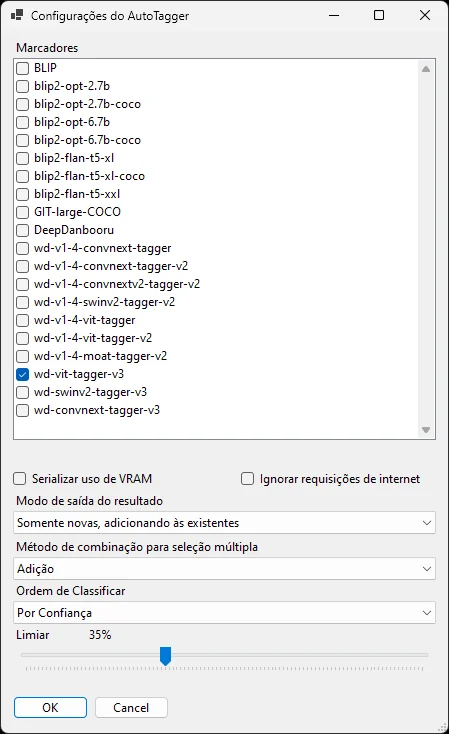Screen dimensions: 449x734
Task: Confirm settings with the OK button
Action: [x=51, y=707]
